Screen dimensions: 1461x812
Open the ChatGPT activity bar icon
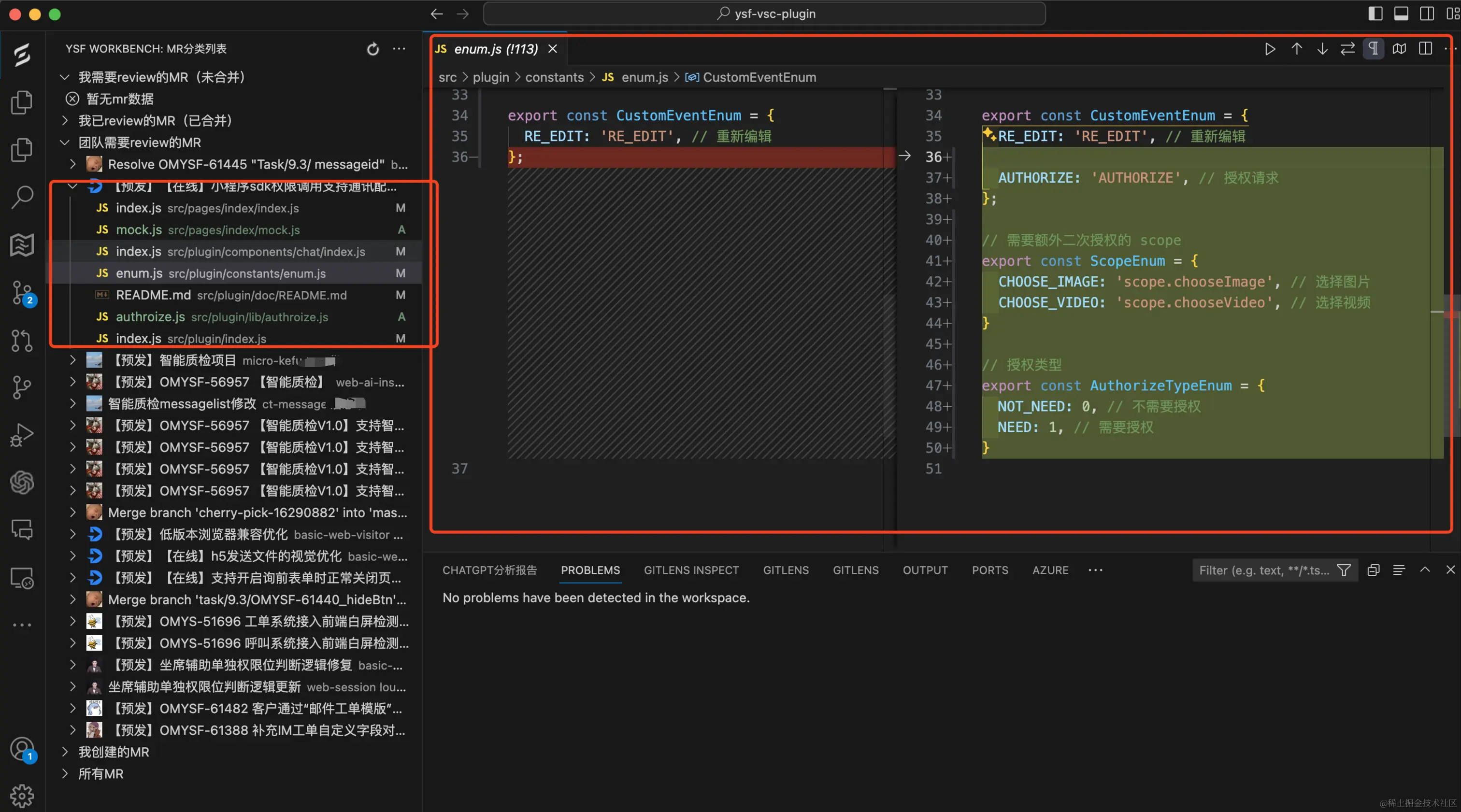coord(22,483)
